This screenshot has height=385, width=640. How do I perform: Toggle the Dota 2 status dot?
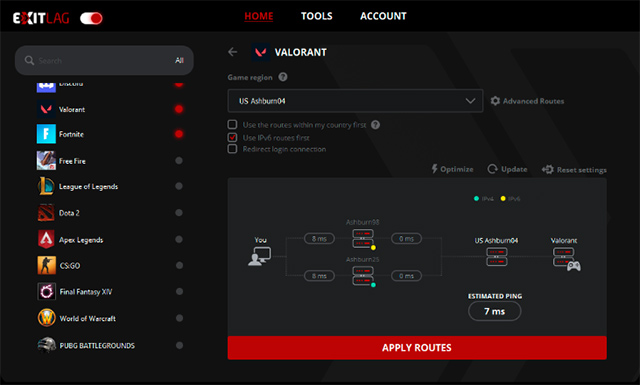(179, 213)
